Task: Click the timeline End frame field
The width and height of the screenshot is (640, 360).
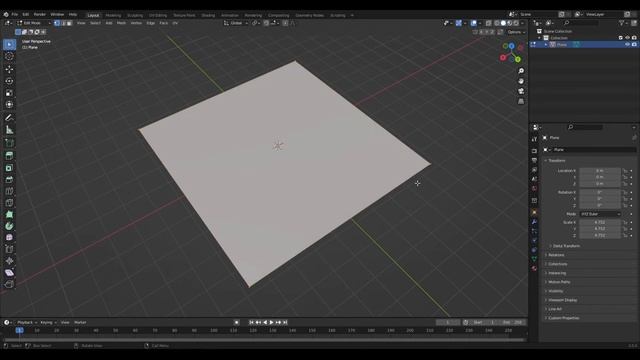Action: [x=513, y=322]
